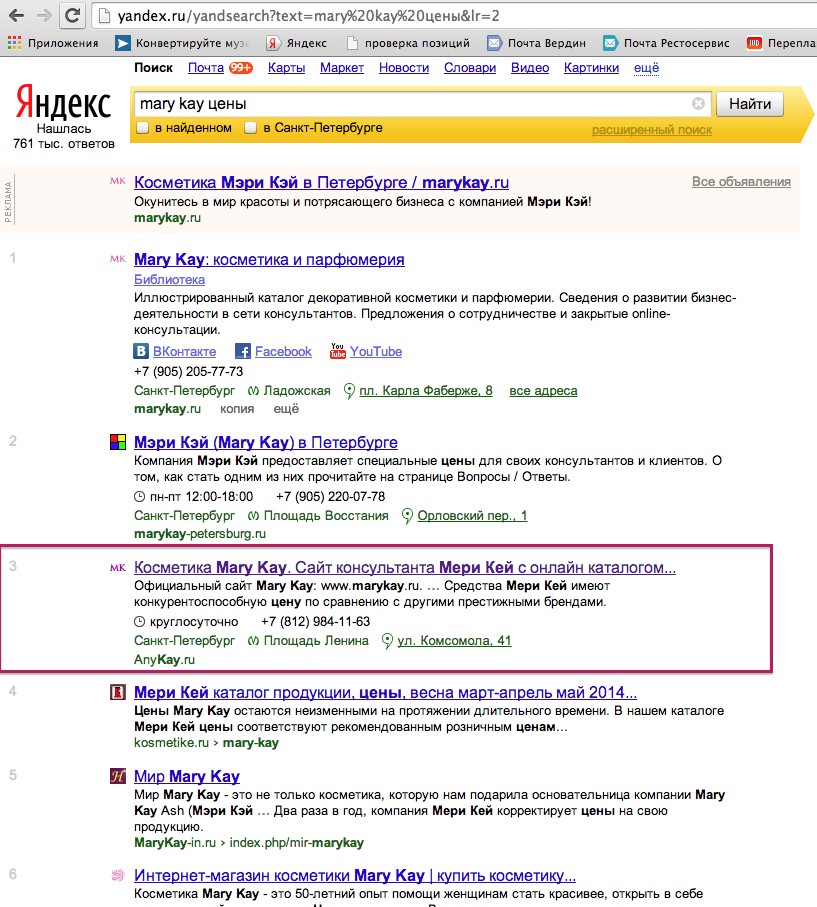Open 'Мэри Кэй (Mary Kay) в Петербурге' result
The height and width of the screenshot is (907, 817).
pyautogui.click(x=266, y=443)
